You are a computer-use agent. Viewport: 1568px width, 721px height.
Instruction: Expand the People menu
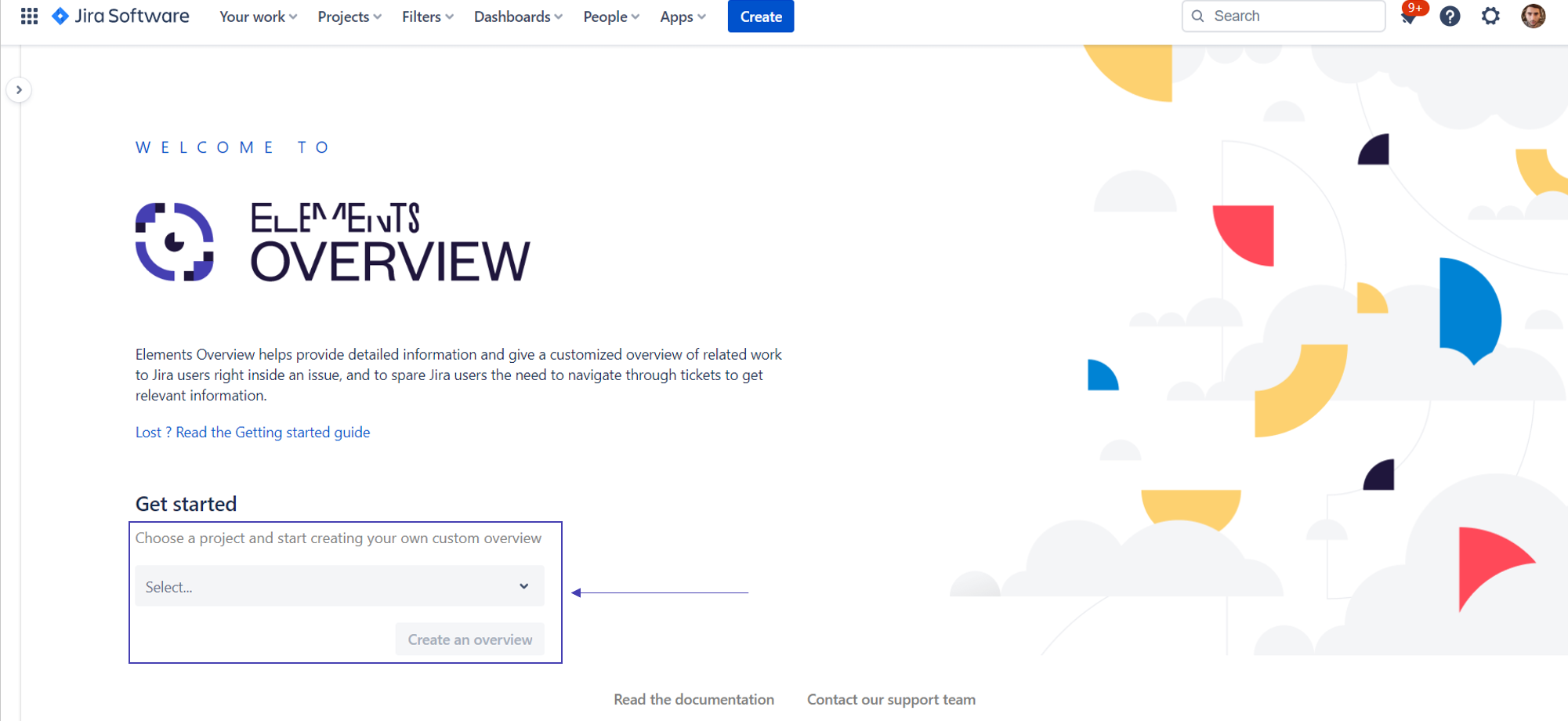click(x=611, y=16)
